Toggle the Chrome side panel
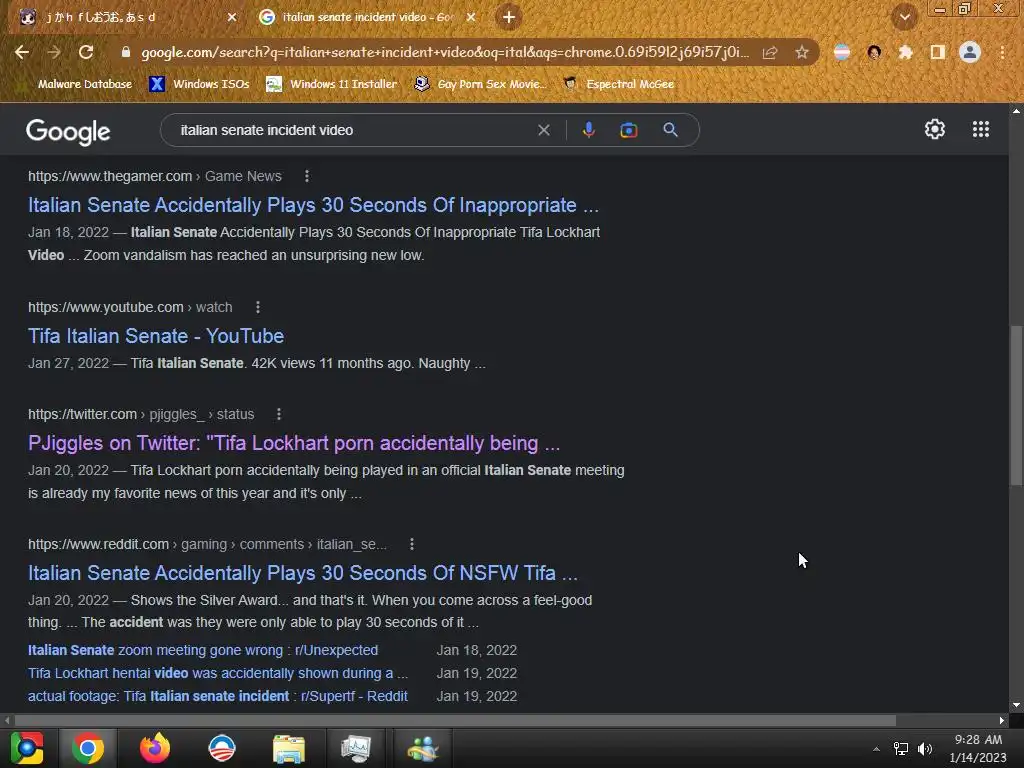Viewport: 1024px width, 768px height. (938, 52)
